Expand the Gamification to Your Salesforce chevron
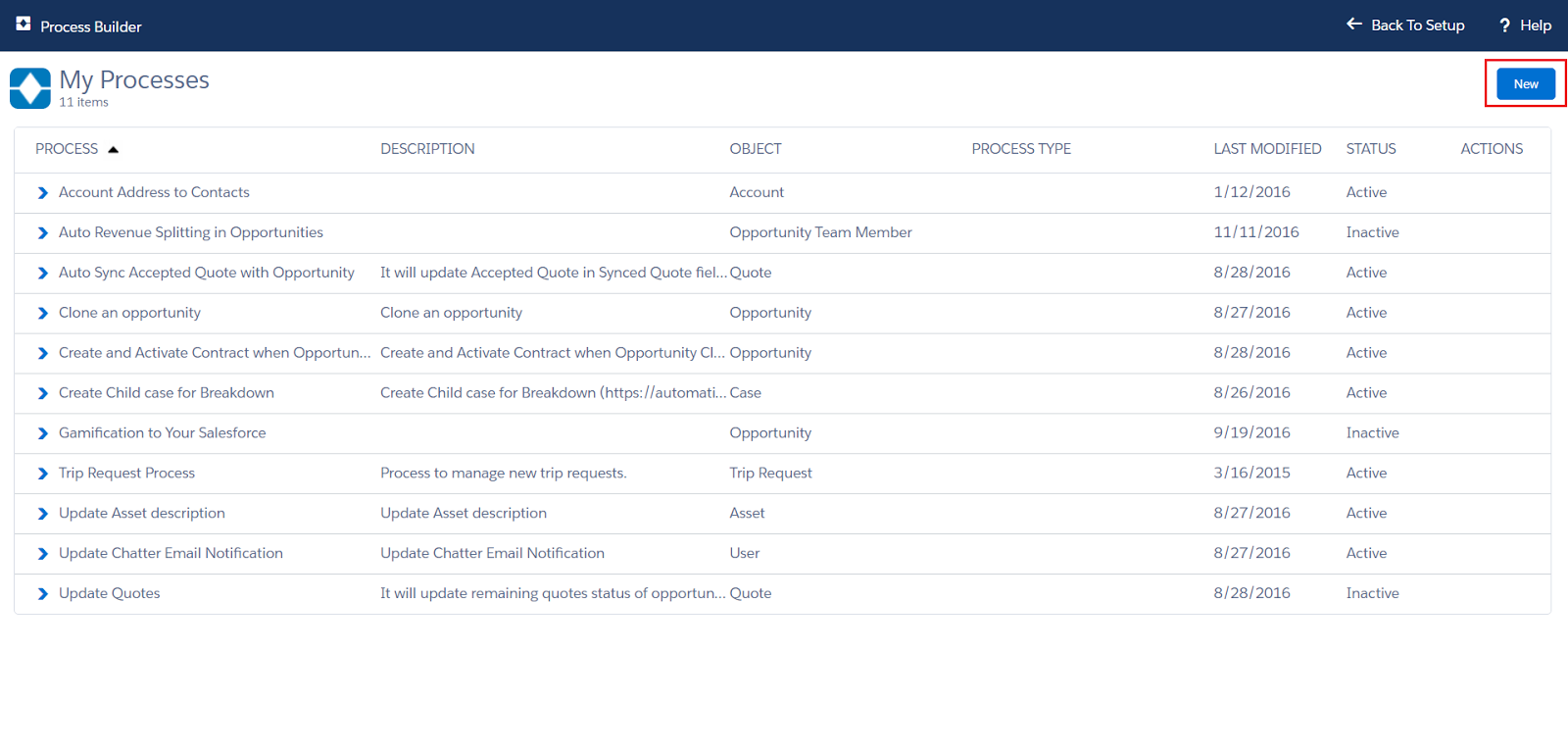This screenshot has width=1568, height=752. [x=42, y=434]
